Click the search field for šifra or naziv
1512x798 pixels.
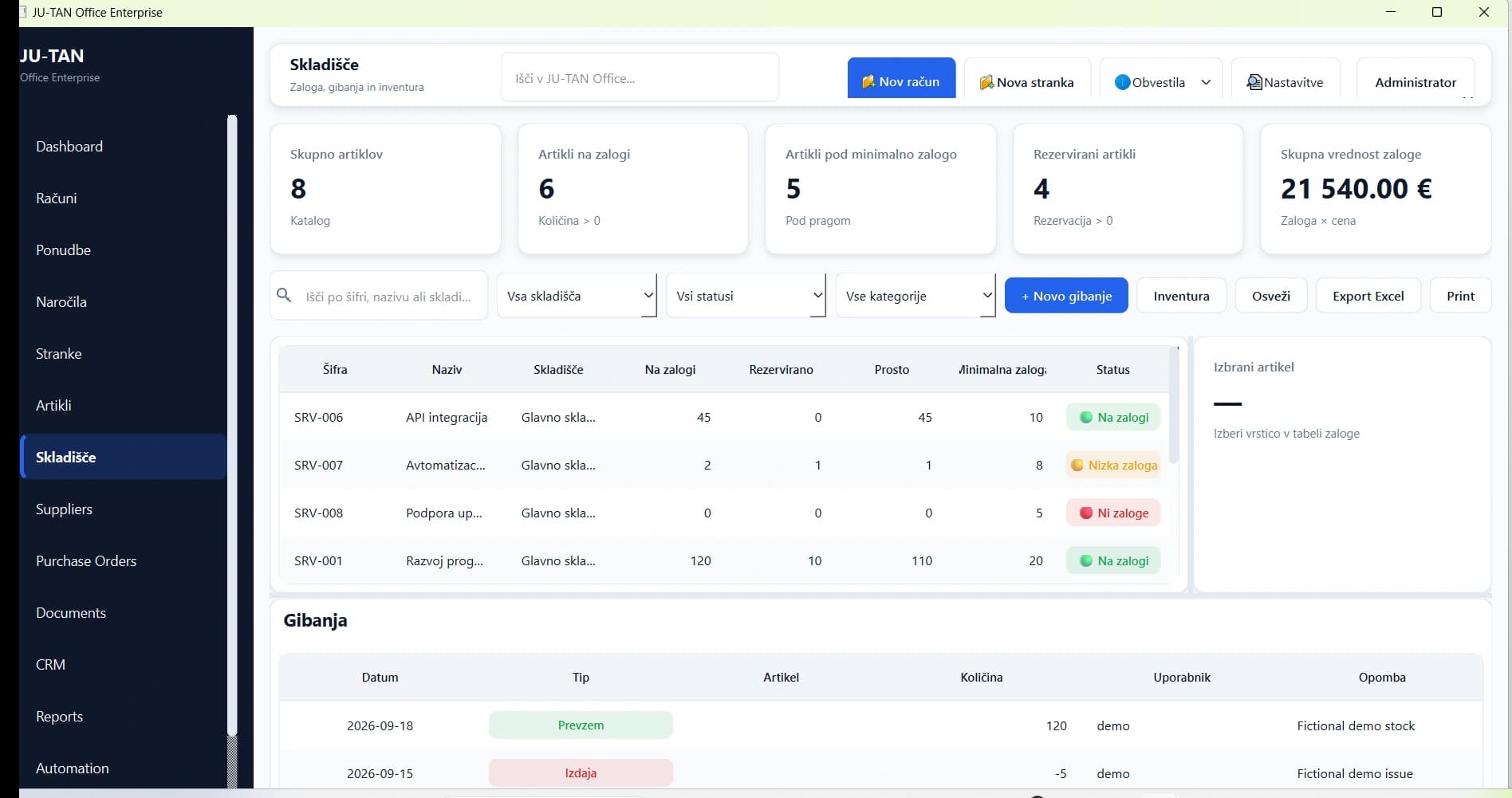(379, 296)
